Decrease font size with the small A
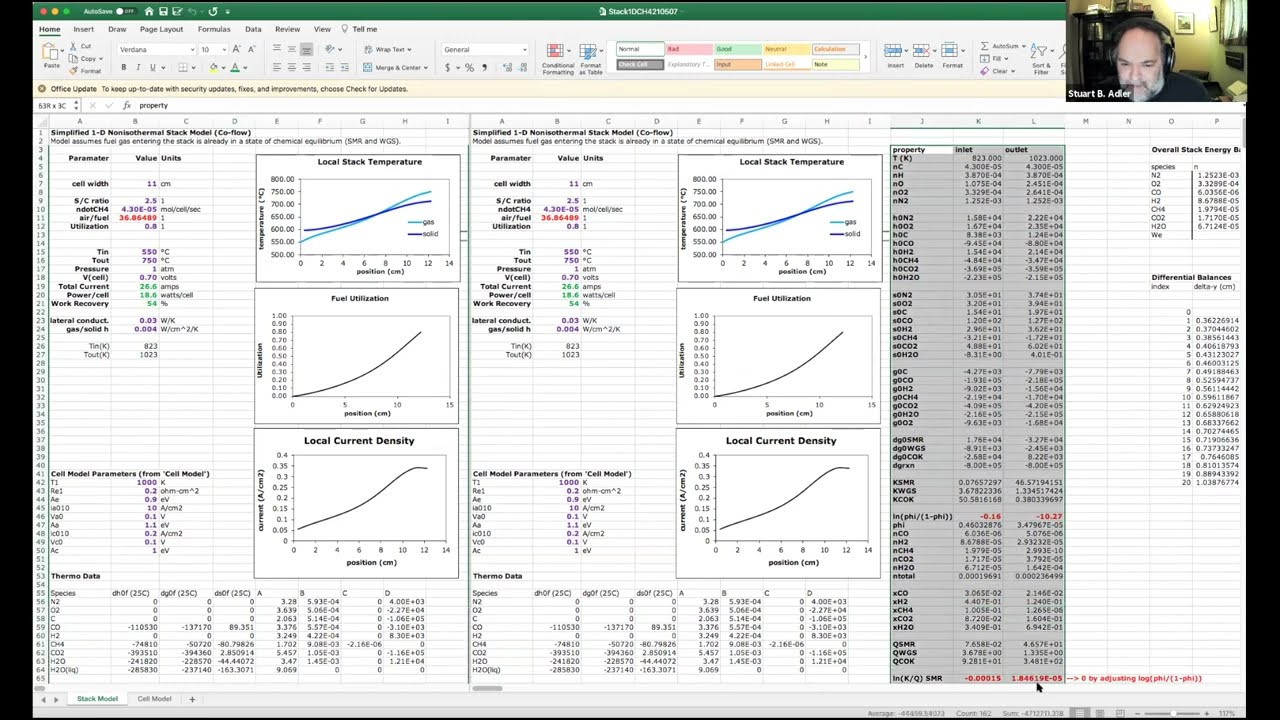1280x720 pixels. click(250, 49)
